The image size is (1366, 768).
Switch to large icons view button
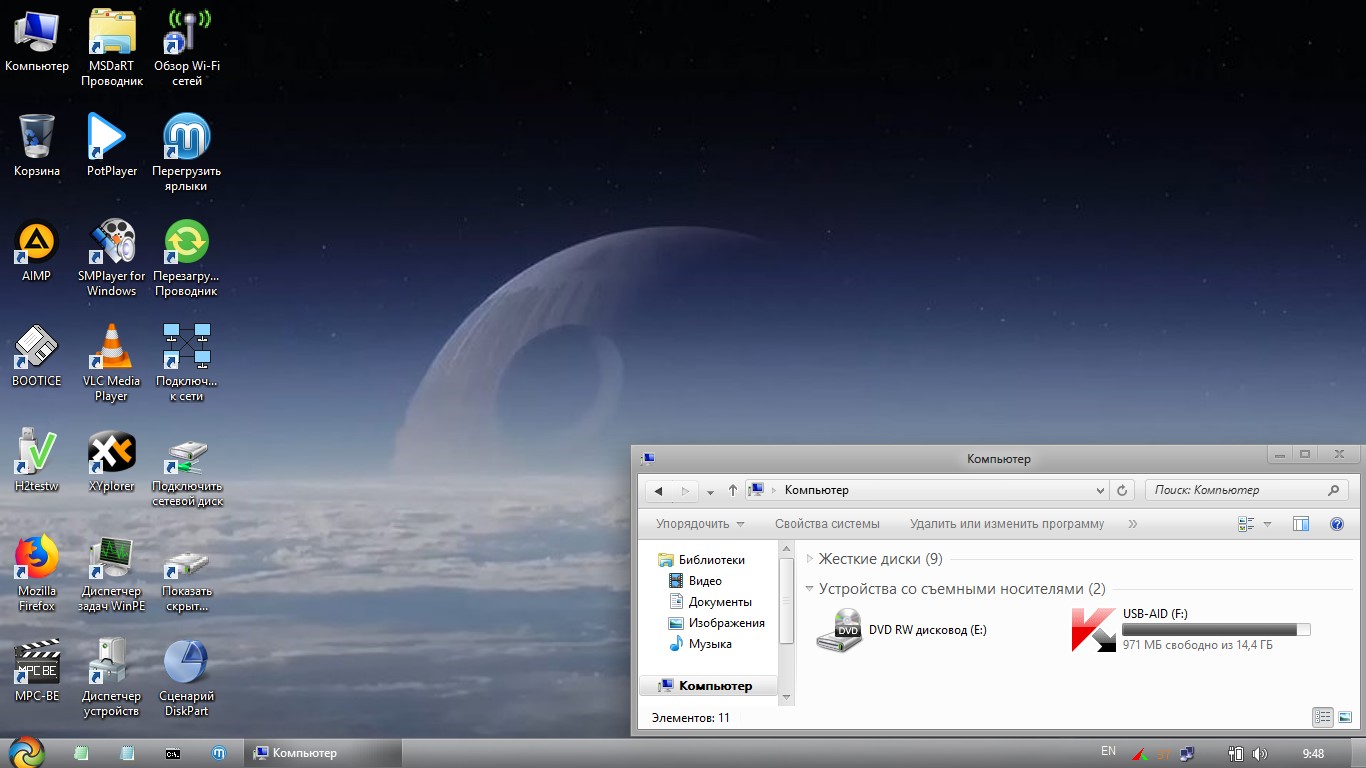[x=1344, y=717]
